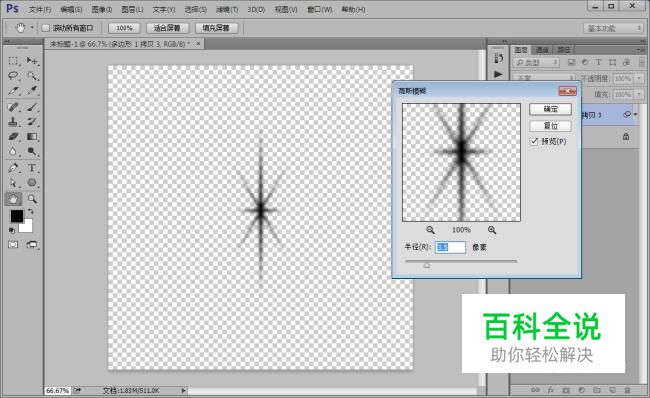The image size is (650, 398).
Task: Select the Lasso tool
Action: (x=13, y=75)
